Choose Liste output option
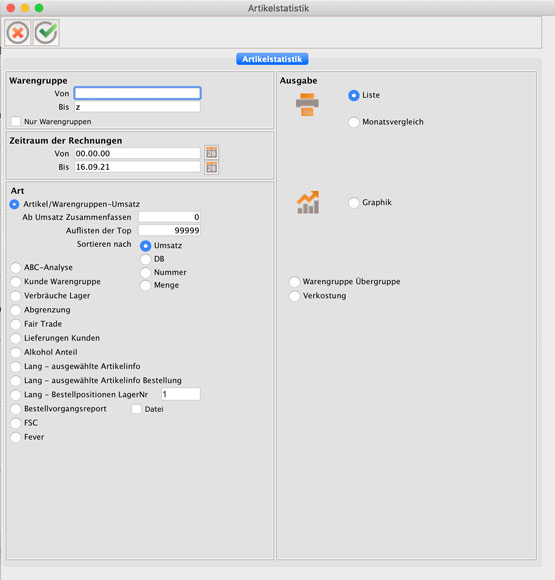Image resolution: width=555 pixels, height=580 pixels. point(354,95)
